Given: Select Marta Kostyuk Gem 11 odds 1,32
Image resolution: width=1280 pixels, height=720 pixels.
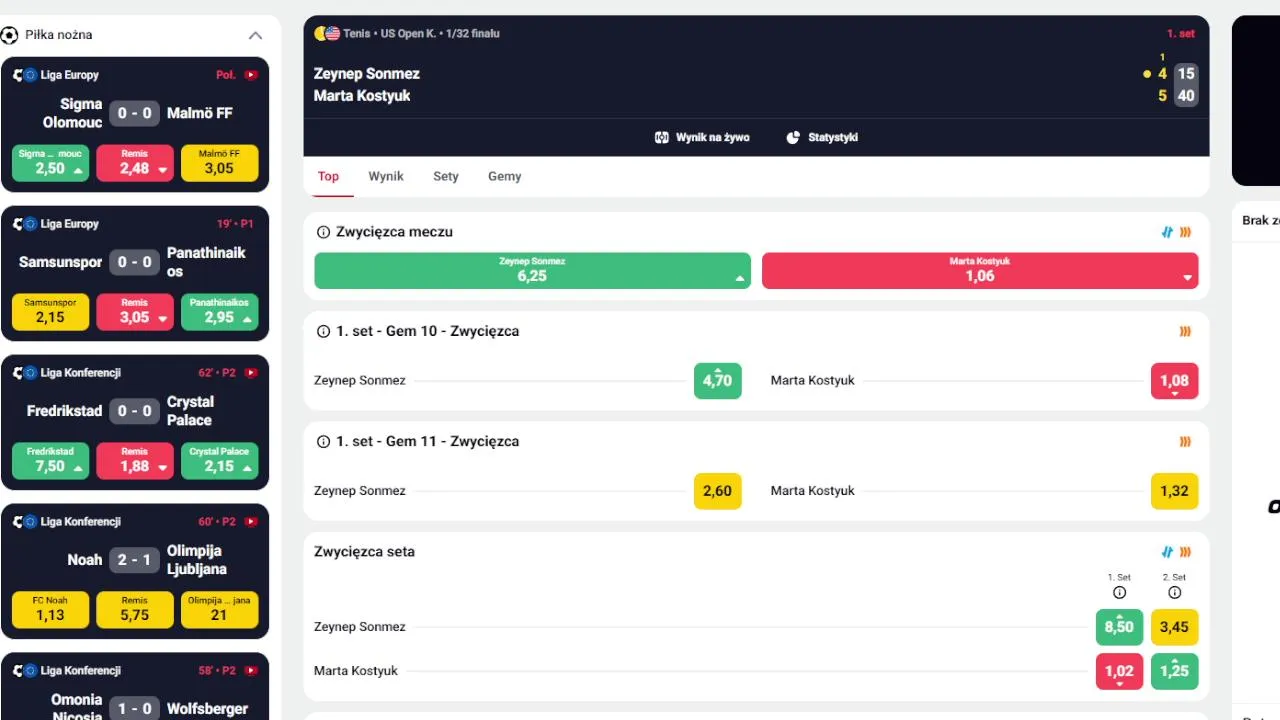Looking at the screenshot, I should pyautogui.click(x=1174, y=491).
